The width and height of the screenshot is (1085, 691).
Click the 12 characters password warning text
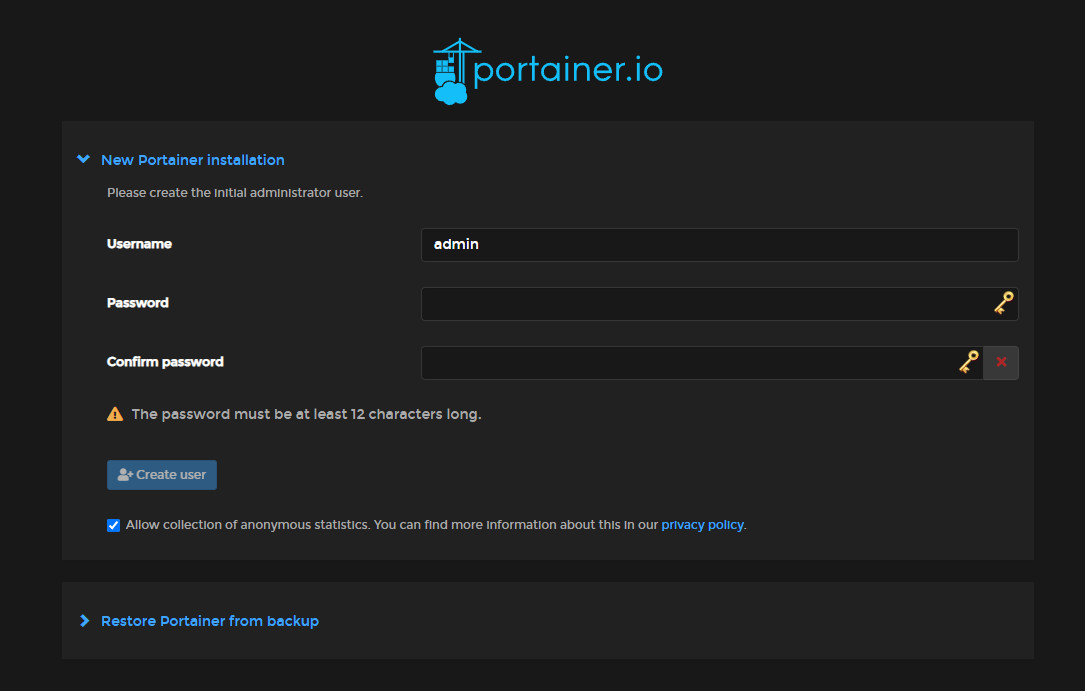[306, 414]
